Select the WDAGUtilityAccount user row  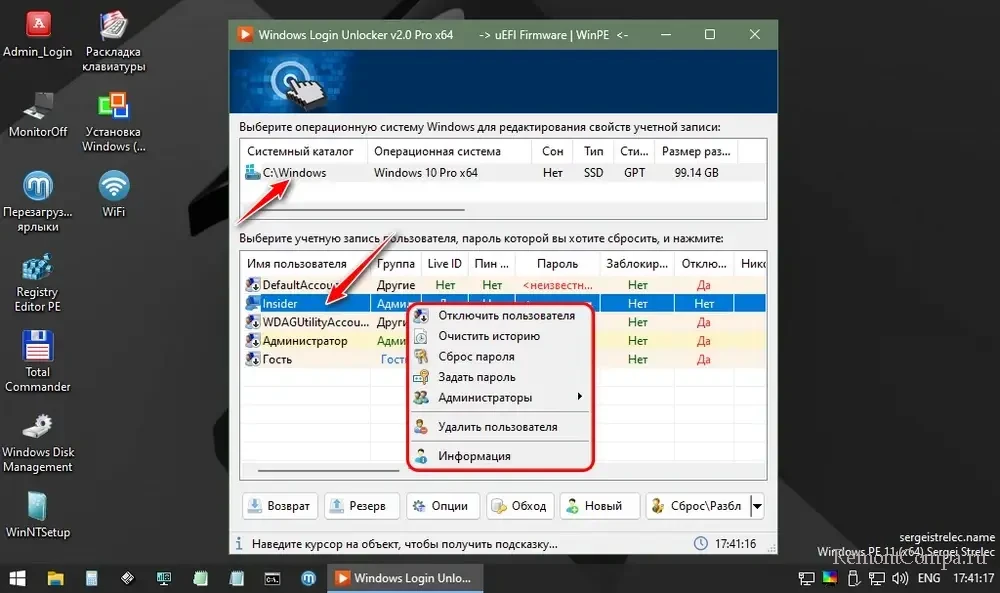tap(503, 323)
